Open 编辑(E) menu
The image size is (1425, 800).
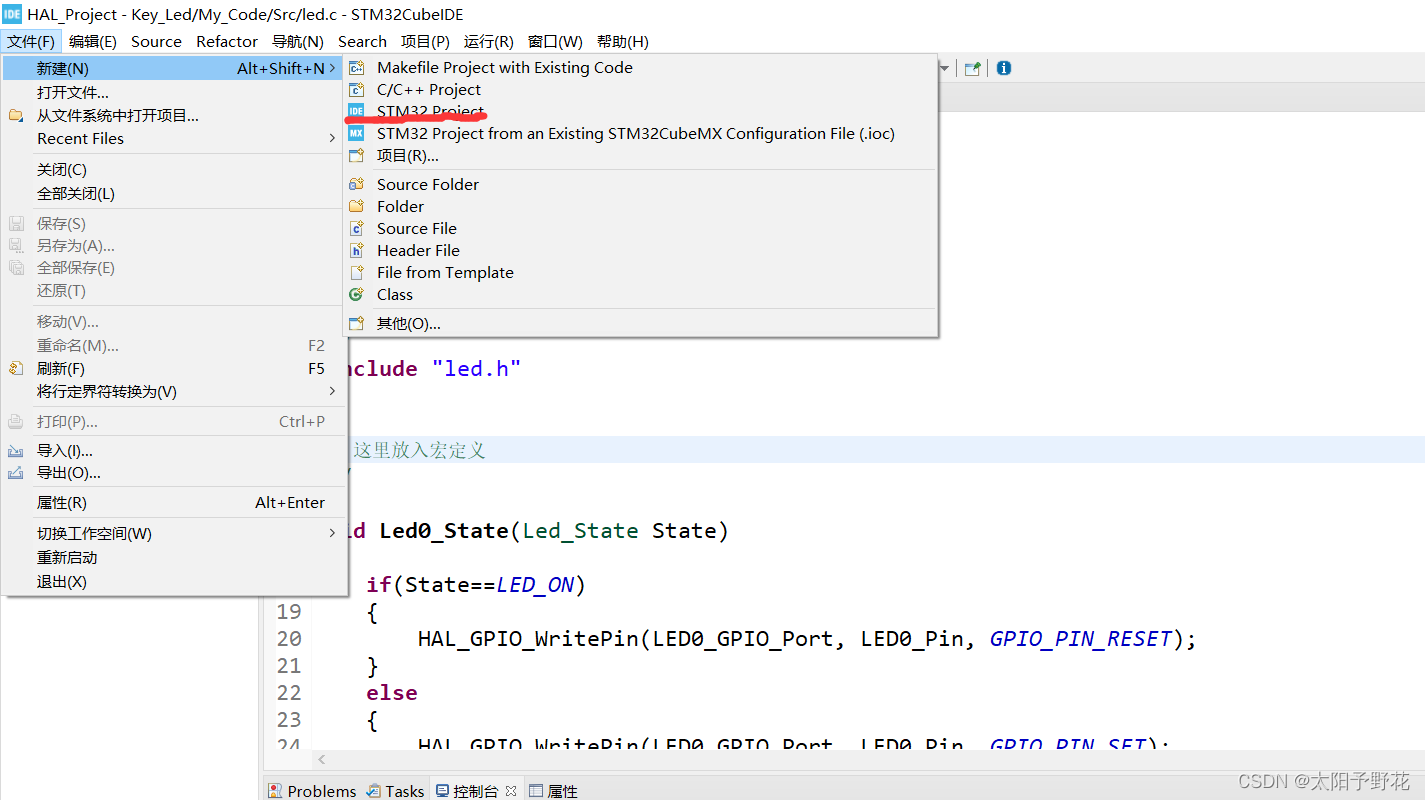point(93,41)
